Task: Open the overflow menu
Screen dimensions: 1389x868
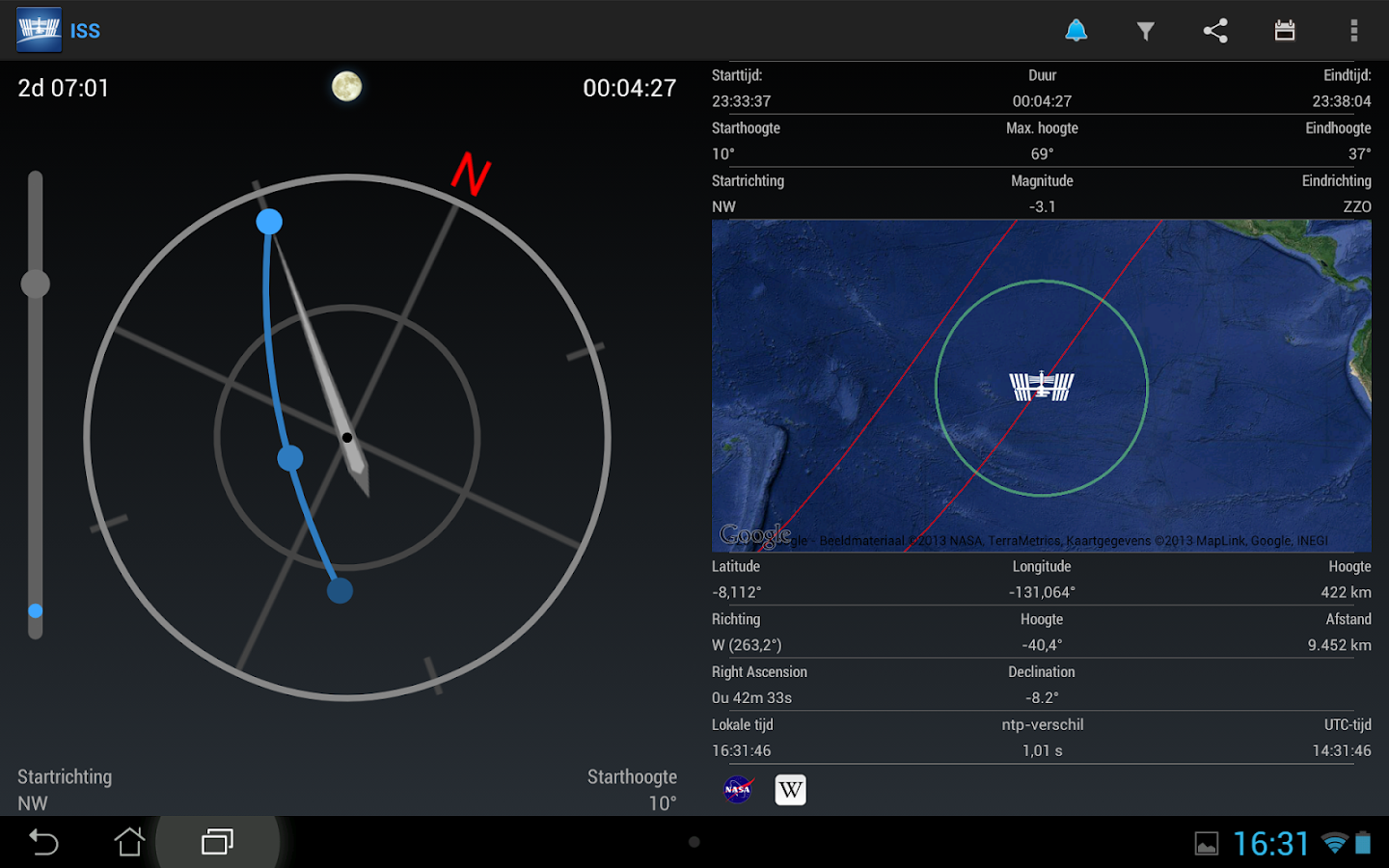Action: (1353, 30)
